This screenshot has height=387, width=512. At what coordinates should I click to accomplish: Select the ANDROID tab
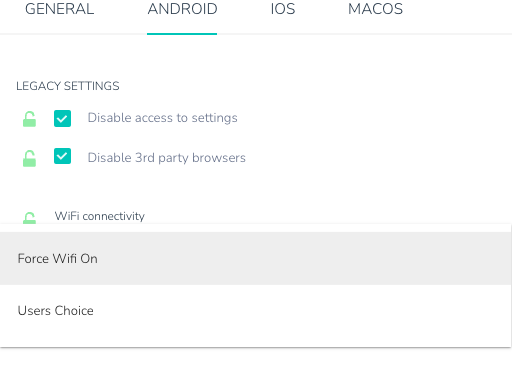[182, 9]
